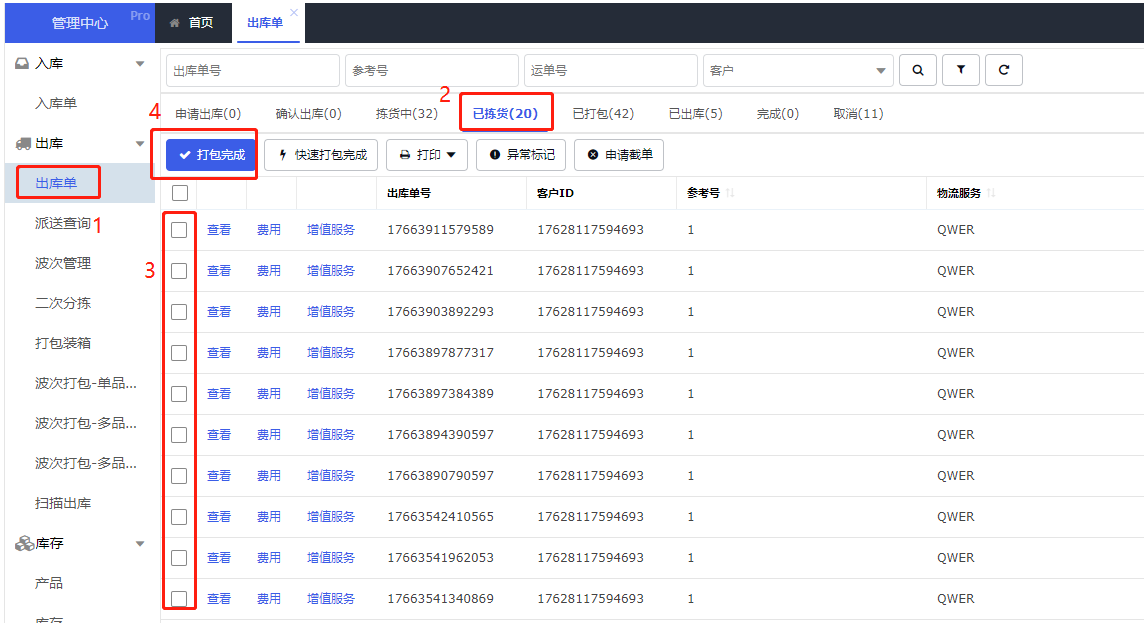
Task: Select the 拣货中(32) status tab
Action: pos(406,114)
